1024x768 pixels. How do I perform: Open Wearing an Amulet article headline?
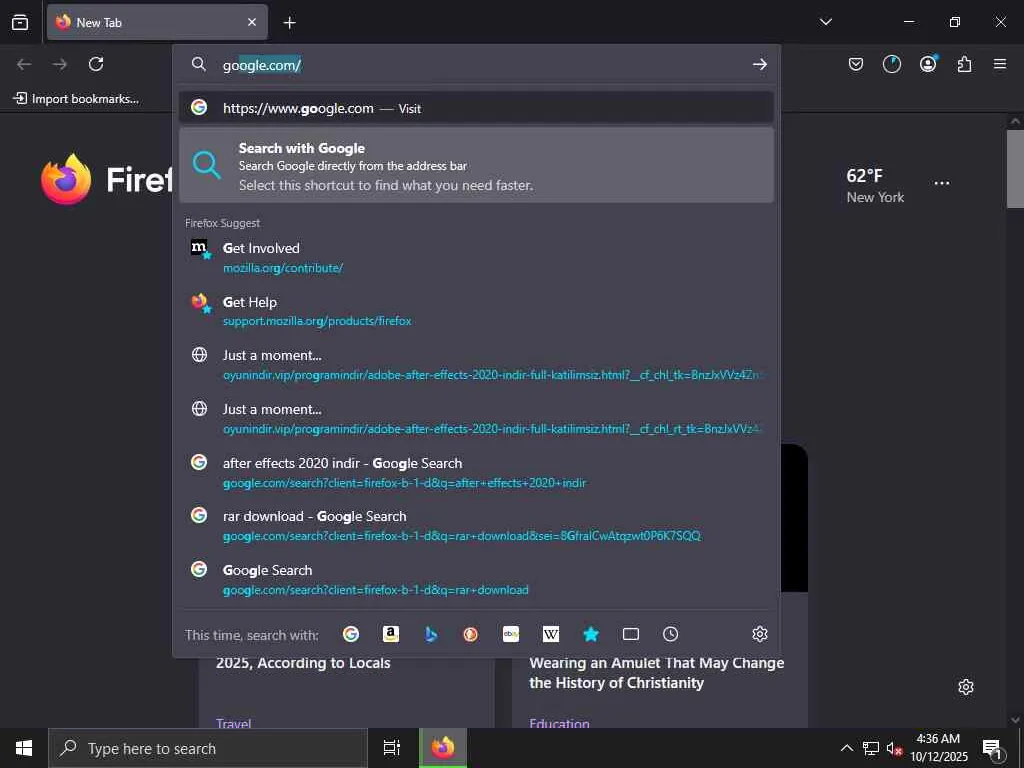pos(656,673)
